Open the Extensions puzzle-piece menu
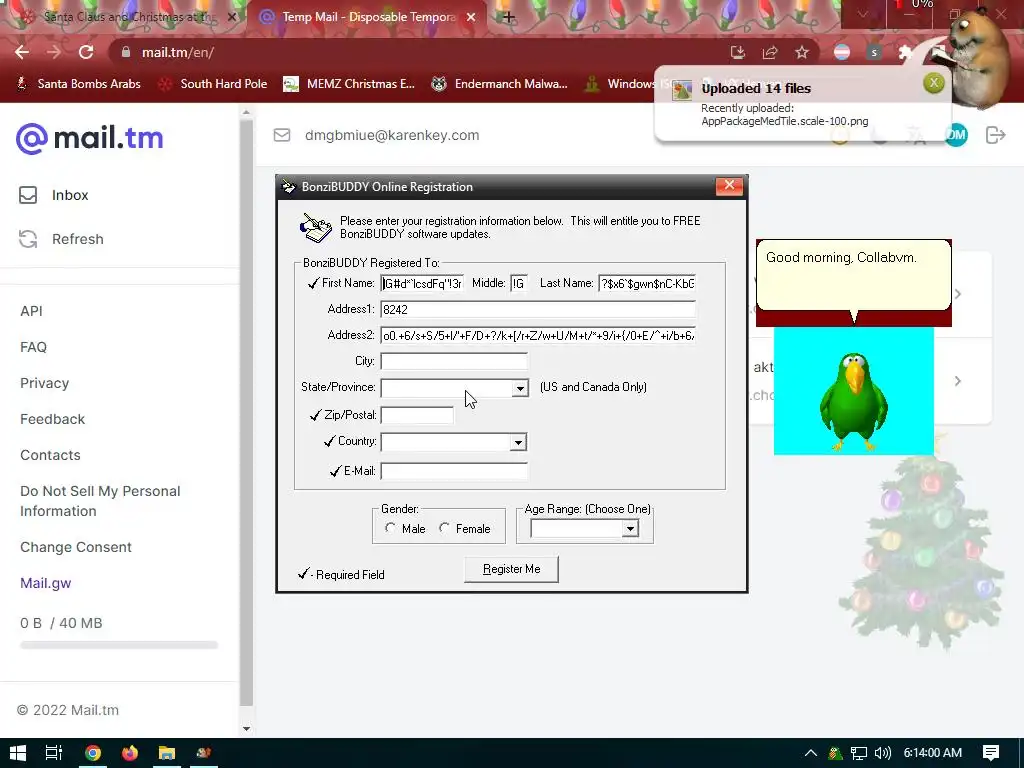The image size is (1024, 768). (905, 52)
